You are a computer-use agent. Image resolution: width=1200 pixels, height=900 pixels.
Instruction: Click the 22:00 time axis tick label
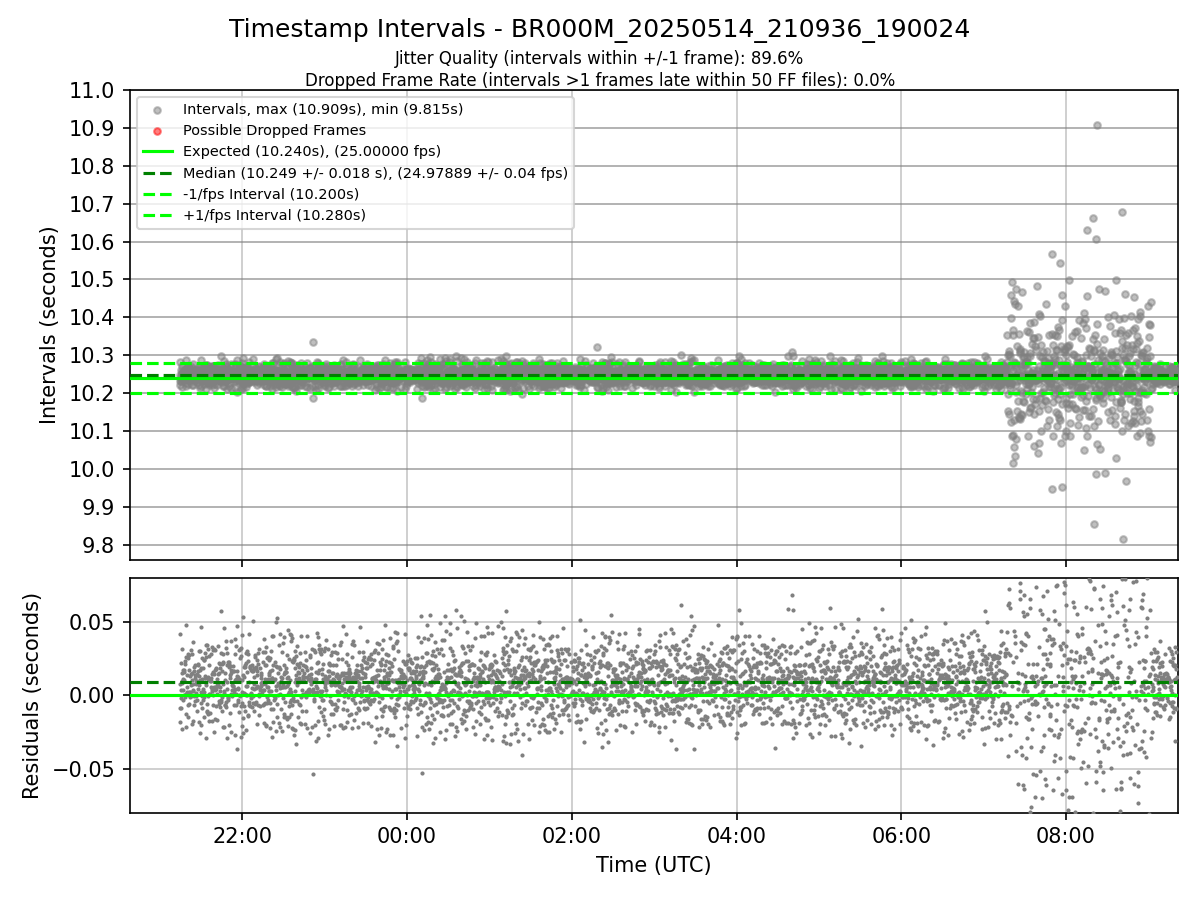242,835
